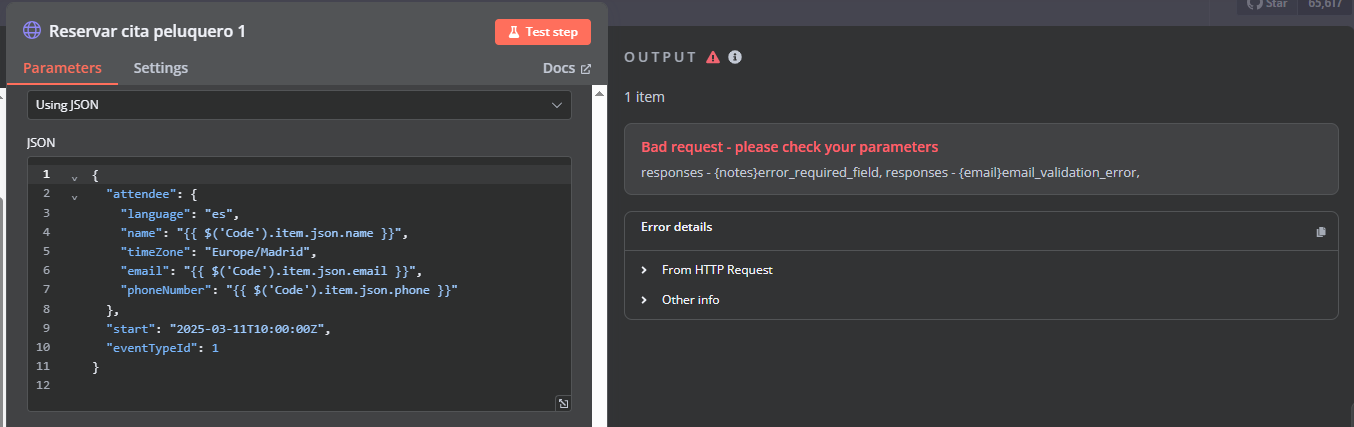Click the flask icon on Test step
This screenshot has height=427, width=1354.
tap(513, 32)
